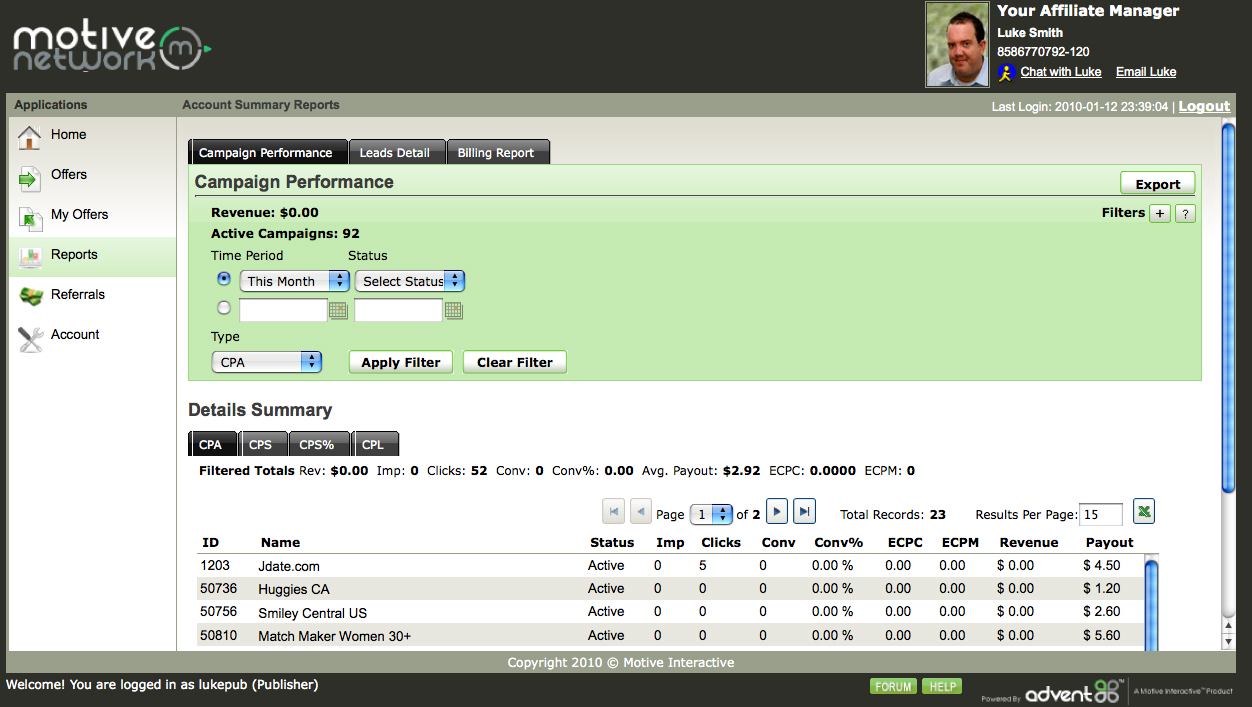Viewport: 1252px width, 707px height.
Task: Click the ID column header
Action: [x=210, y=542]
